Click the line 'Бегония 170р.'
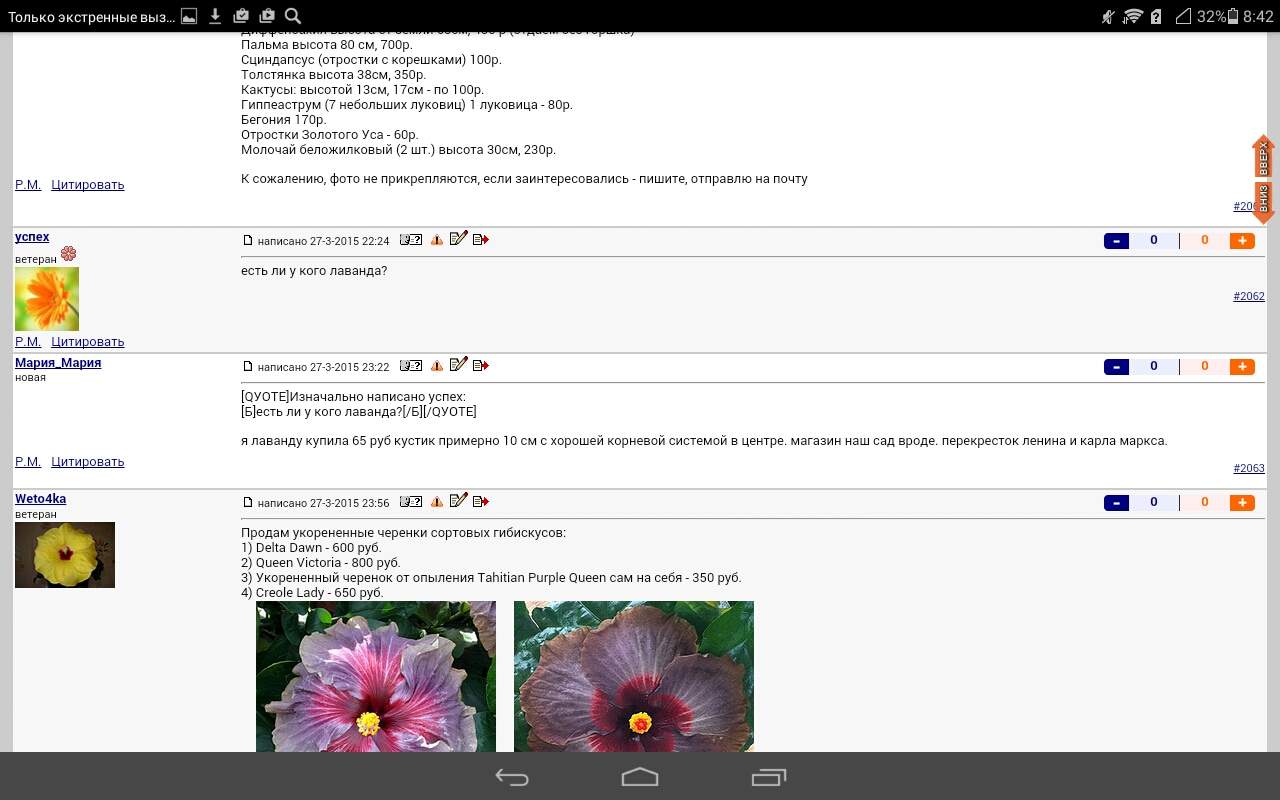This screenshot has width=1280, height=800. point(284,120)
